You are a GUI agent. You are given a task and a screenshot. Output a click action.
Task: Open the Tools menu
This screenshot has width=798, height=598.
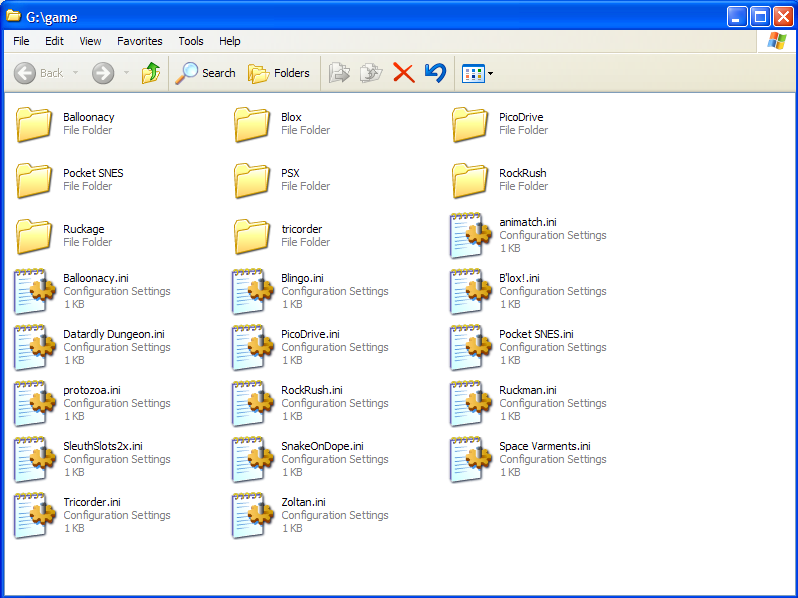[190, 41]
